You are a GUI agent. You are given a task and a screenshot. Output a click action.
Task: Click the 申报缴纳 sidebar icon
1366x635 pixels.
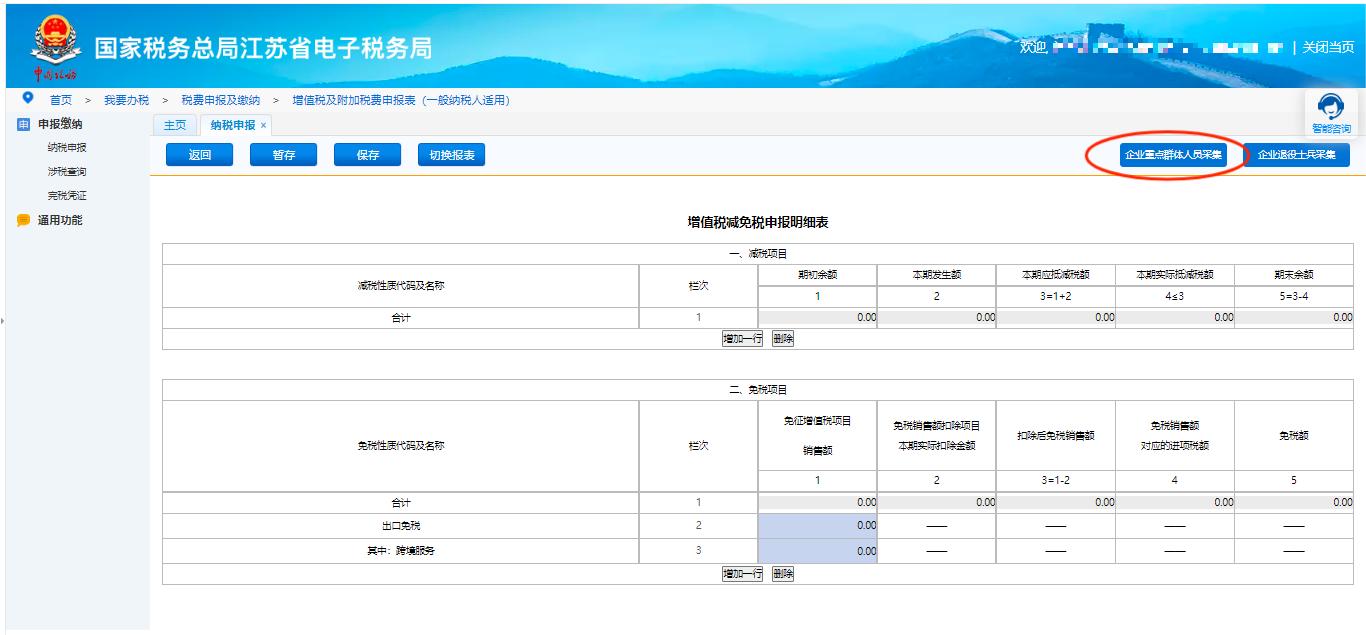pyautogui.click(x=24, y=125)
